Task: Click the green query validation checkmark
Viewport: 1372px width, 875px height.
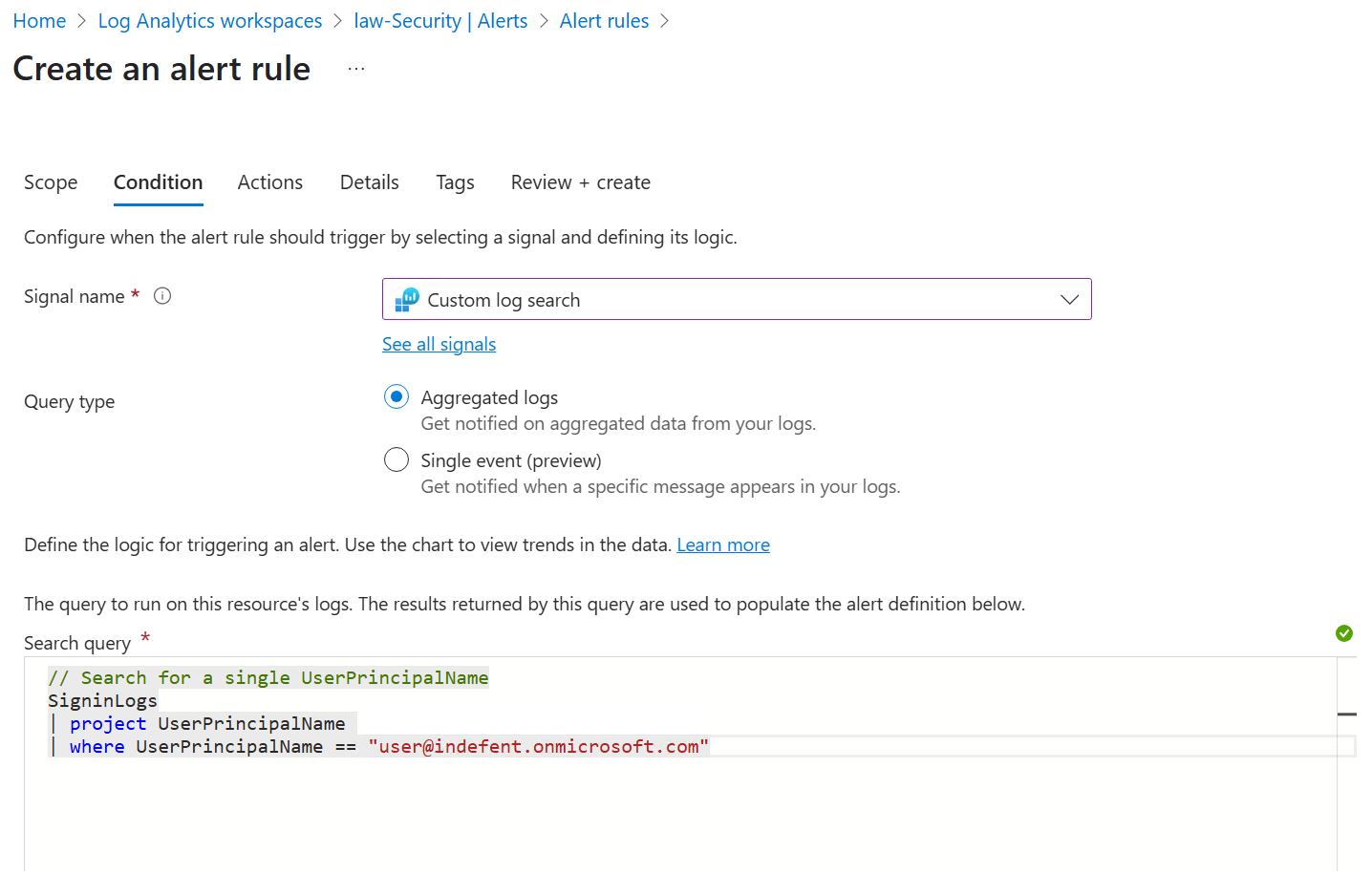Action: [1344, 633]
